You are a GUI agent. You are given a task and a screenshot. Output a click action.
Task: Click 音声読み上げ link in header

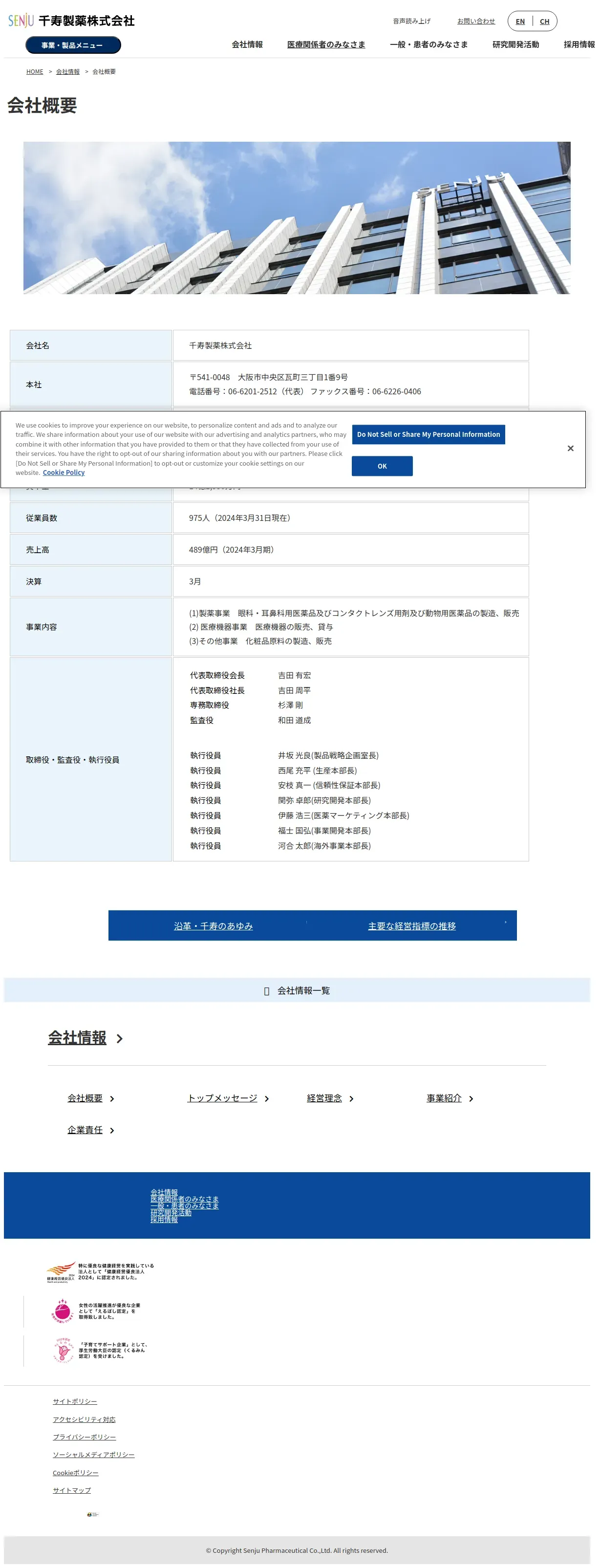pos(411,21)
